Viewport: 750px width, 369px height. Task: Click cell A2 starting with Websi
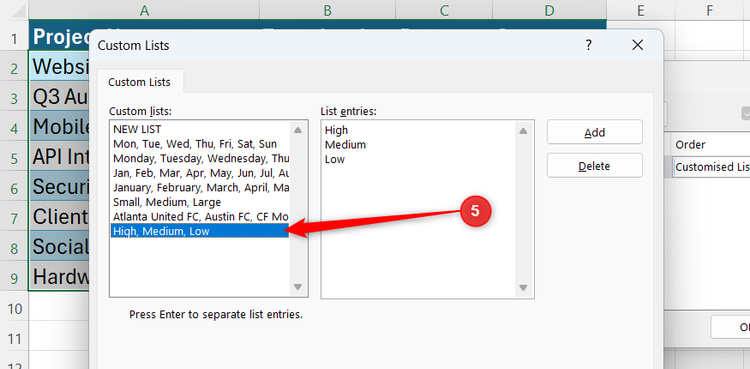(x=60, y=67)
